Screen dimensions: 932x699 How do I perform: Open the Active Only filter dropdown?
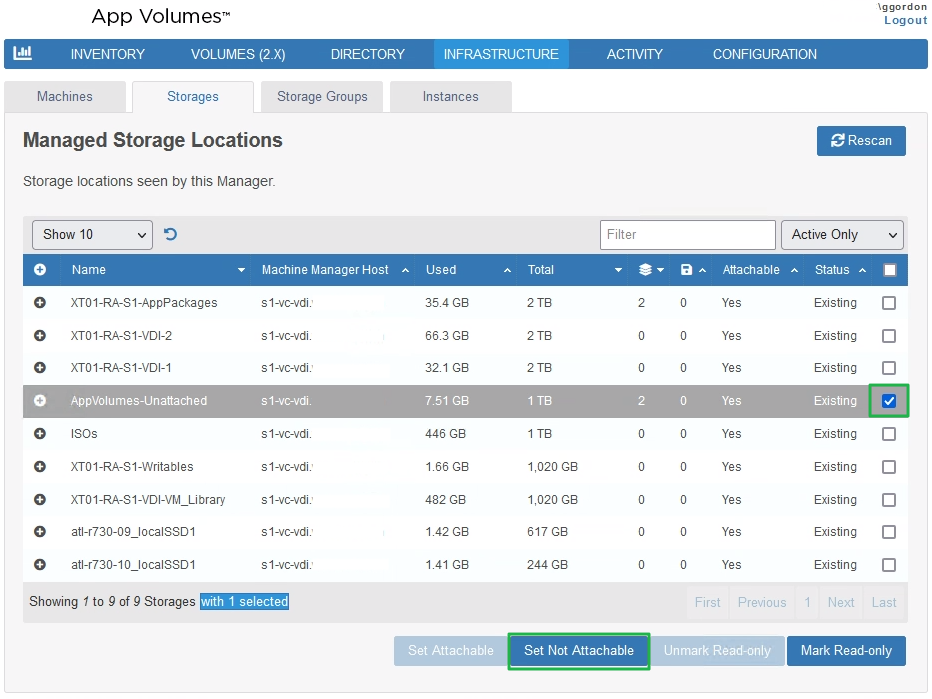(x=842, y=234)
